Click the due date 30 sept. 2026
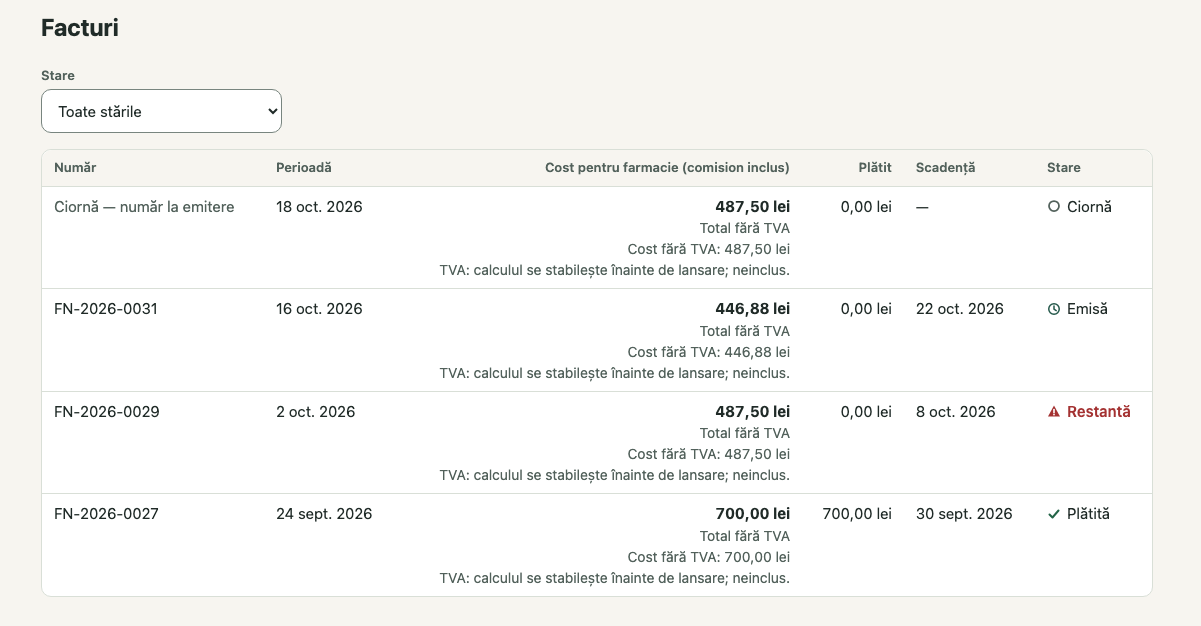This screenshot has height=626, width=1201. click(x=964, y=514)
